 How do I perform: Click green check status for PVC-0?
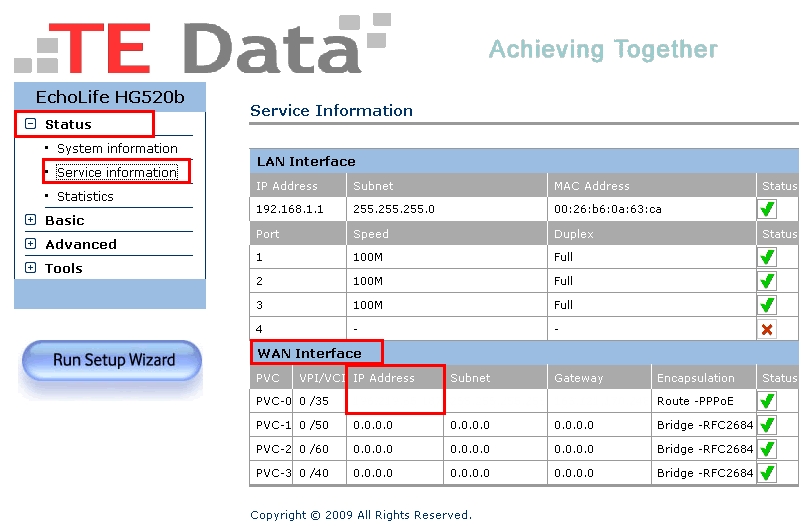coord(767,401)
